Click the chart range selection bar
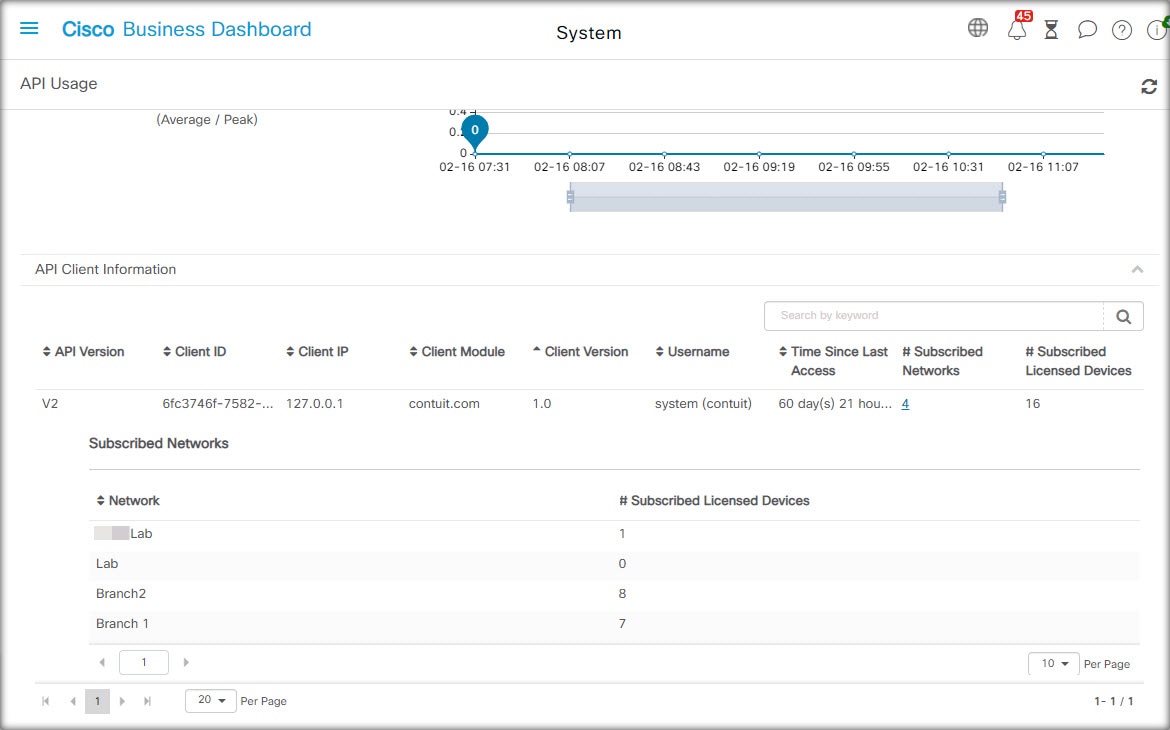 (x=786, y=197)
